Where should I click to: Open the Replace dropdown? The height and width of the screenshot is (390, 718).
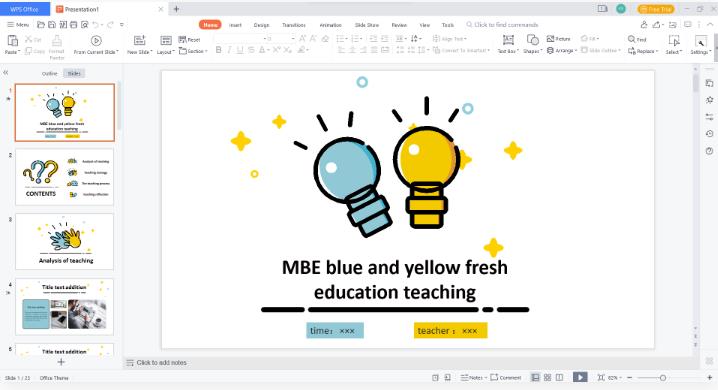click(x=643, y=51)
